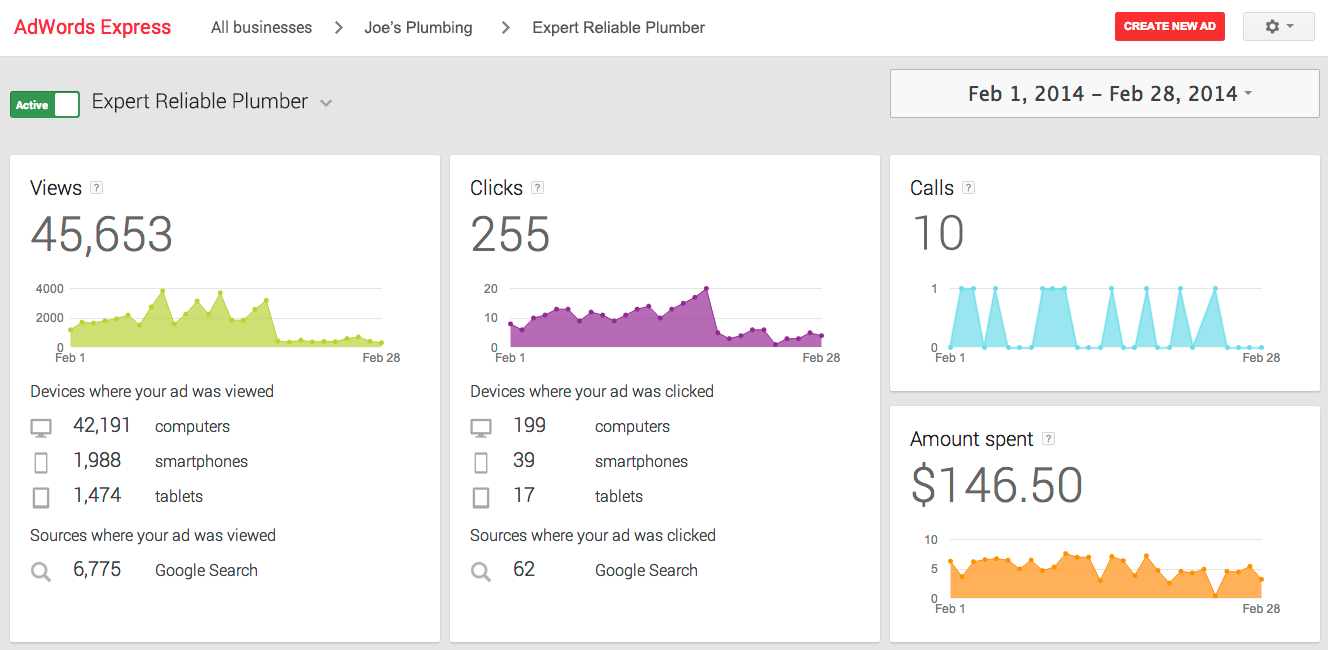Viewport: 1328px width, 650px height.
Task: Click 'Sources where your ad was viewed' heading
Action: 153,535
